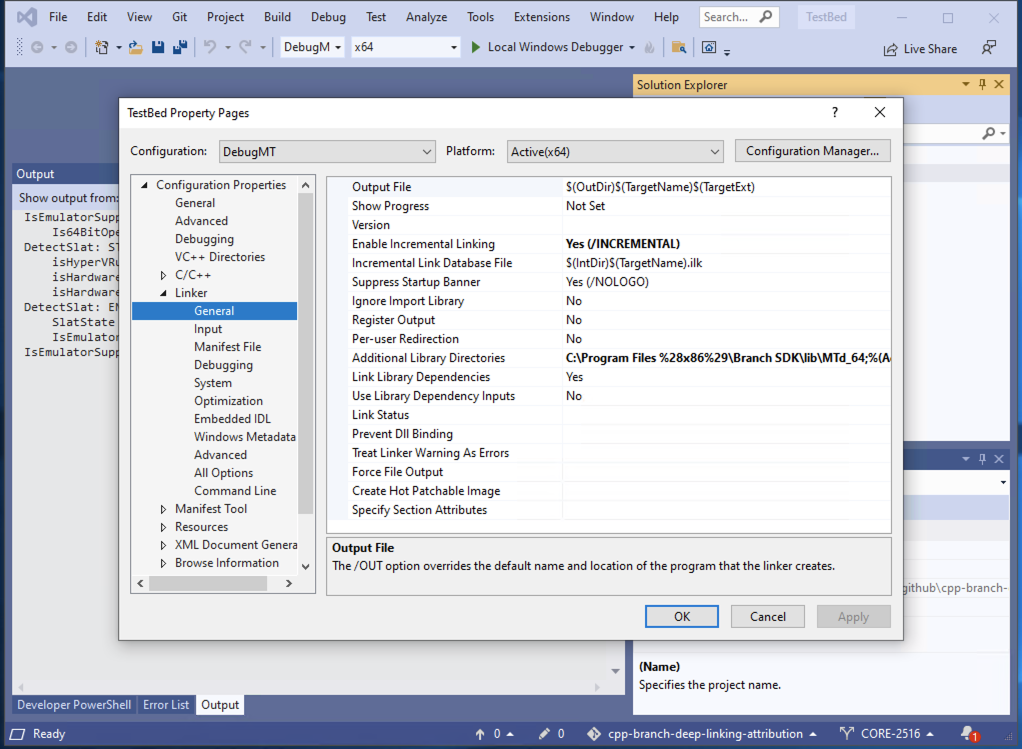Click the help question mark in Property Pages
Screen dimensions: 1022x749
point(835,112)
